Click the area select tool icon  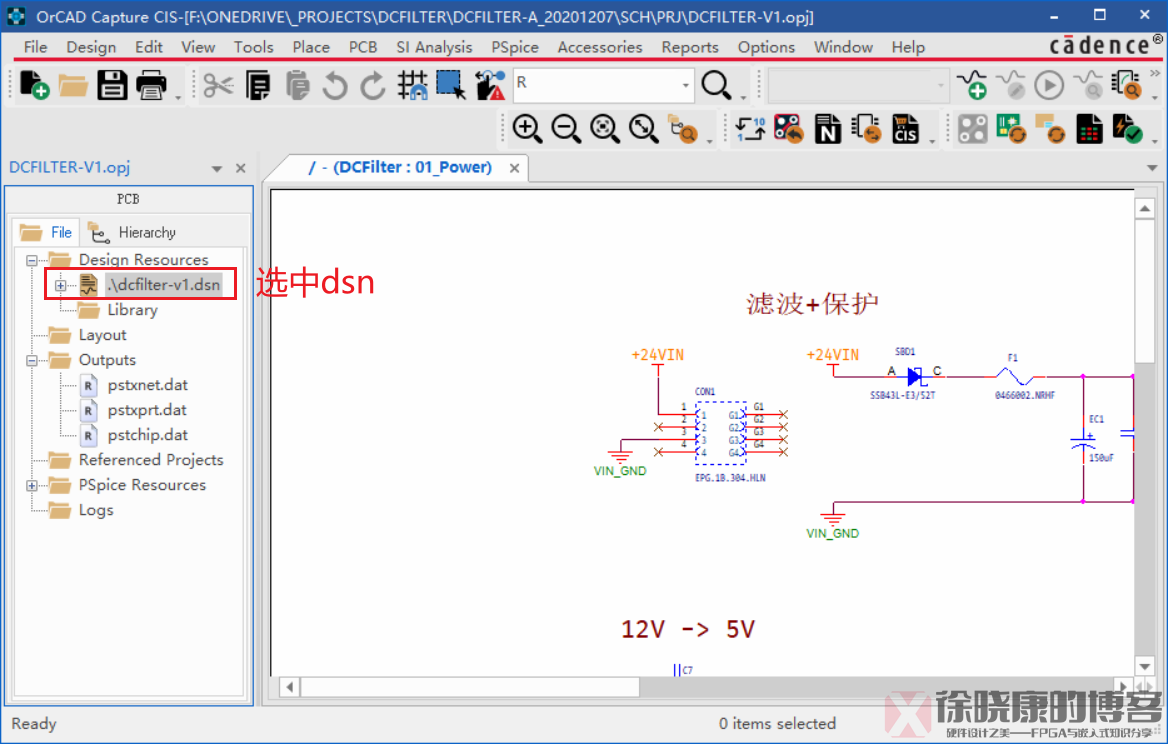451,86
